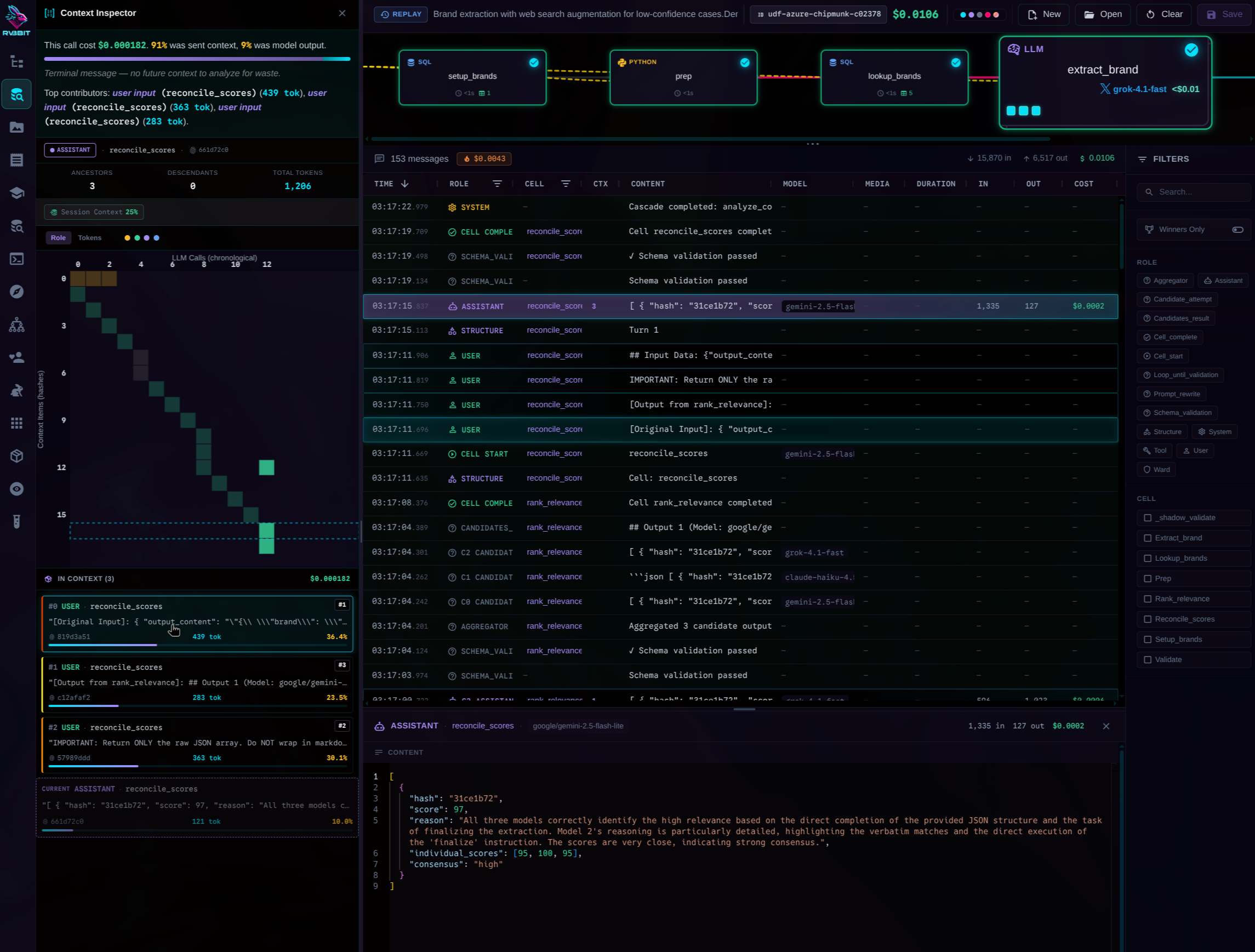Open the CELL column filter dropdown
This screenshot has height=952, width=1255.
tap(565, 184)
